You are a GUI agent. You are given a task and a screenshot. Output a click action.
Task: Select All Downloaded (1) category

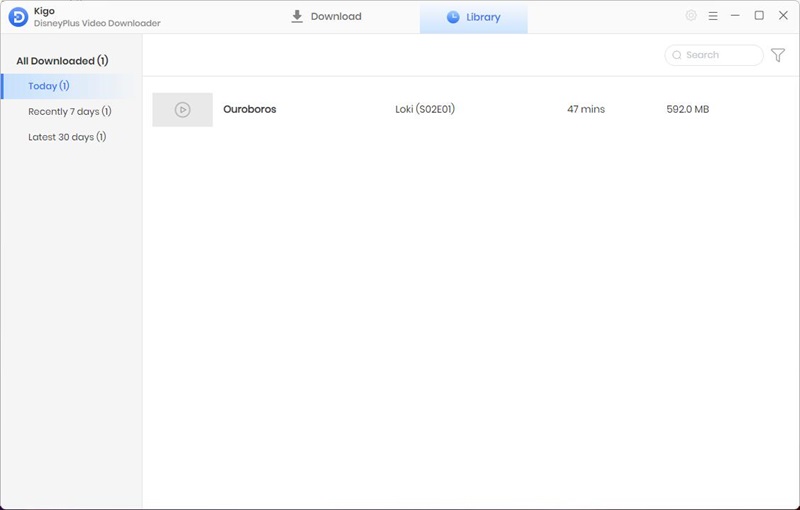(x=62, y=61)
